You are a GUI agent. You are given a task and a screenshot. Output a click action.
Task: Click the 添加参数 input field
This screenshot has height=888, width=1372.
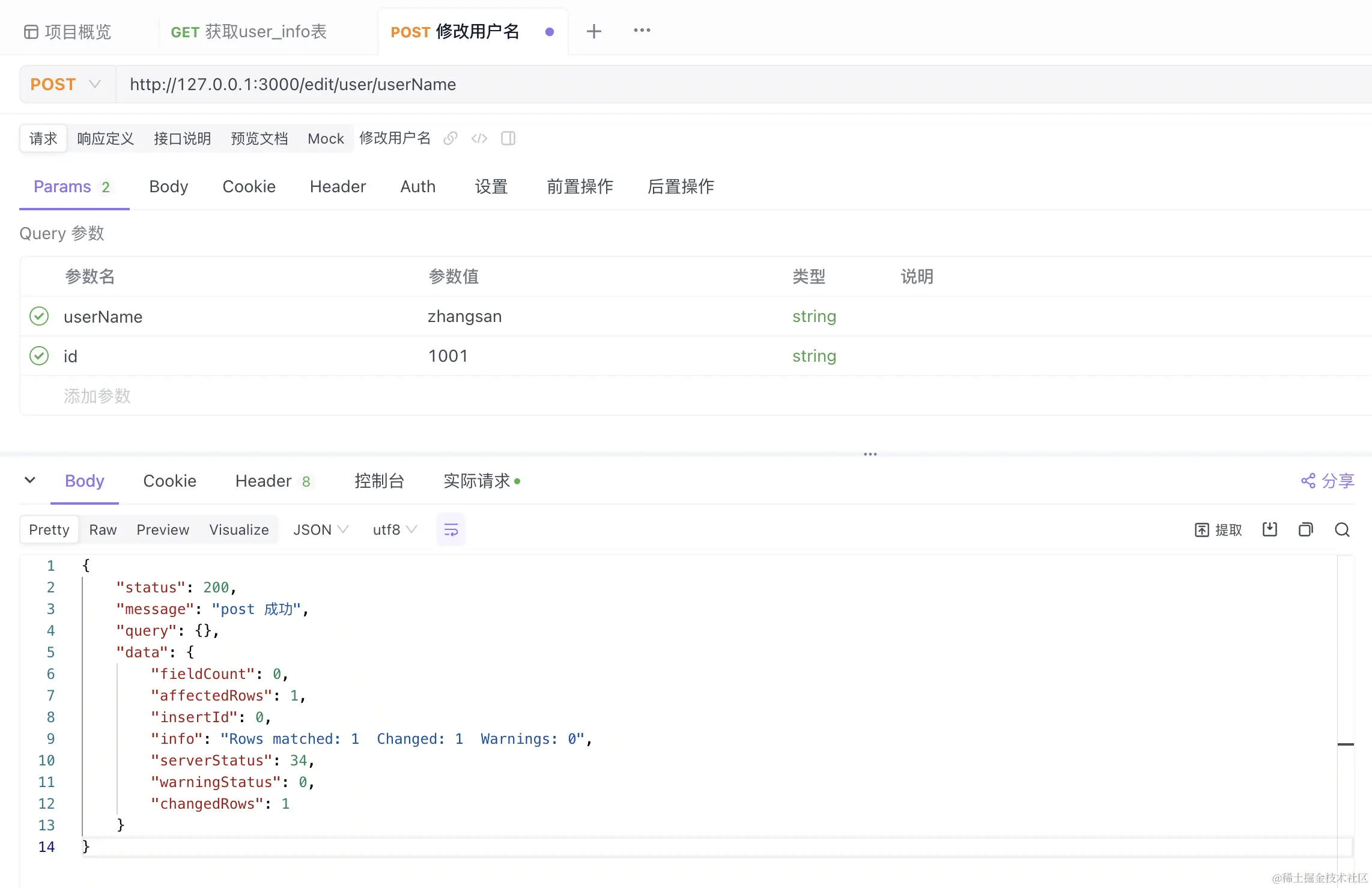[97, 396]
